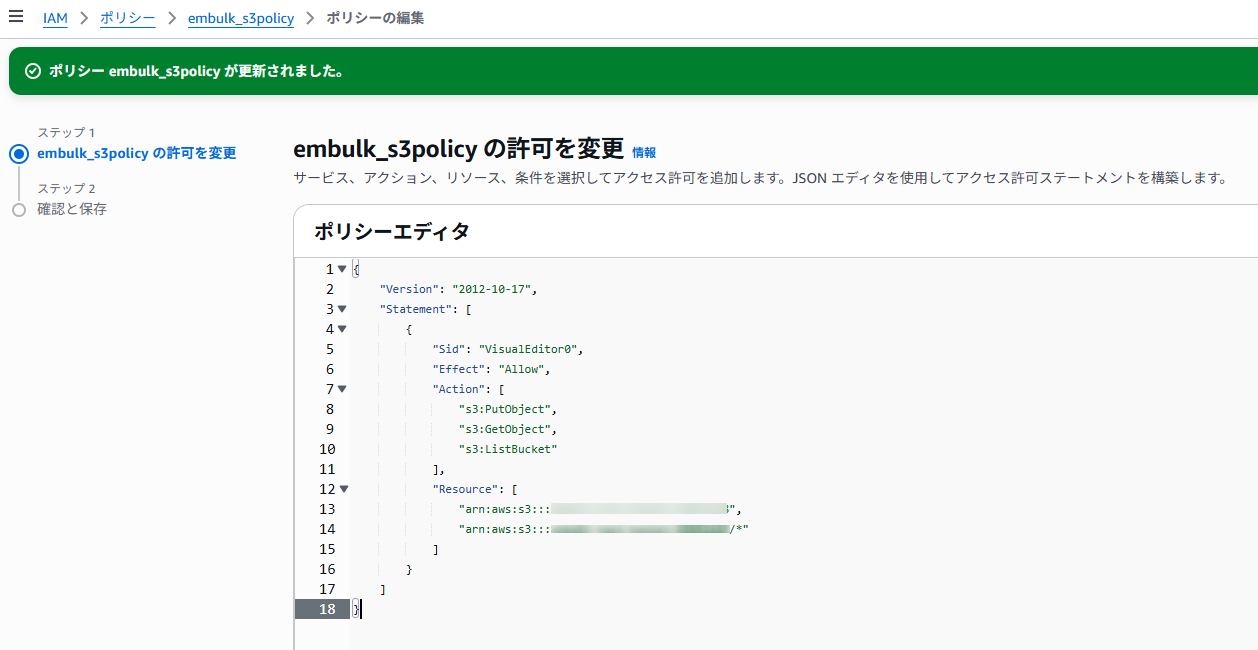Click the embulk_s3policy の許可を変更 step label
This screenshot has height=650, width=1258.
pyautogui.click(x=137, y=153)
